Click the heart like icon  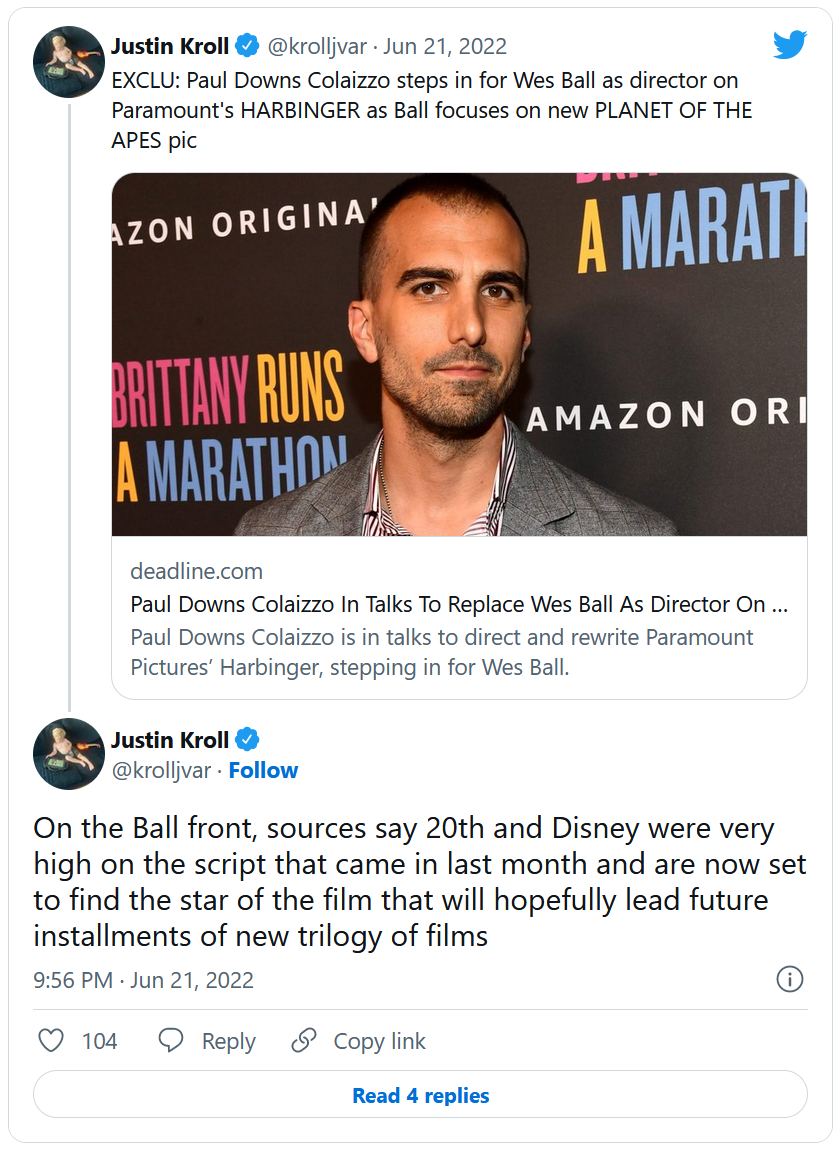click(x=51, y=1041)
